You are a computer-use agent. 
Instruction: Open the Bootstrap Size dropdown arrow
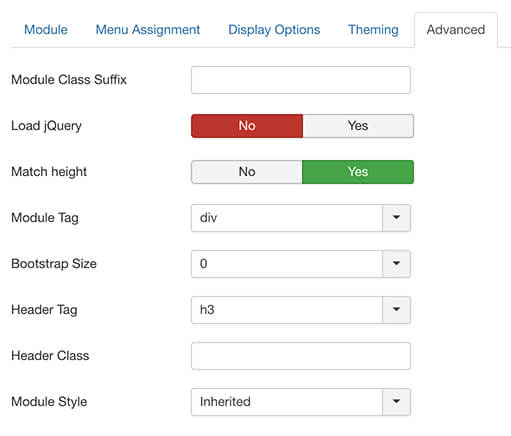point(396,264)
